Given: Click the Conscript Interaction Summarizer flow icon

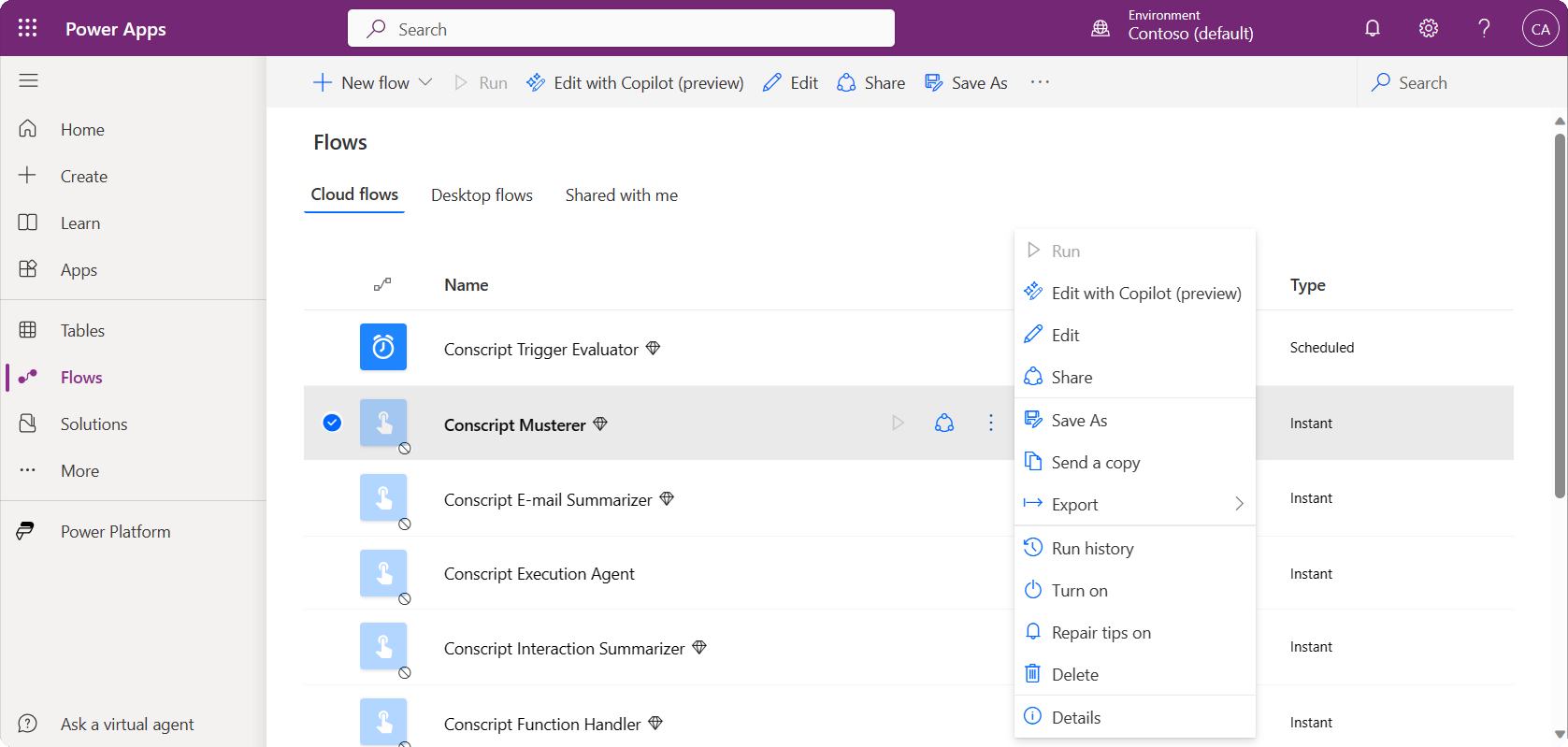Looking at the screenshot, I should 383,646.
